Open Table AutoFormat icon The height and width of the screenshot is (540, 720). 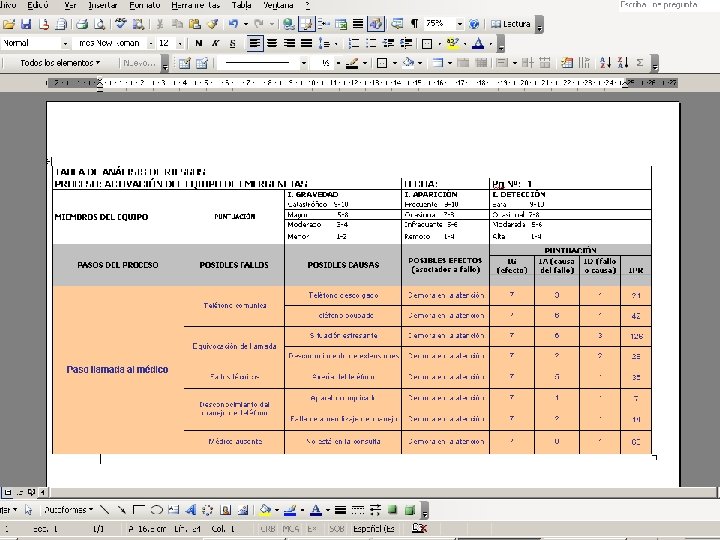coord(567,63)
